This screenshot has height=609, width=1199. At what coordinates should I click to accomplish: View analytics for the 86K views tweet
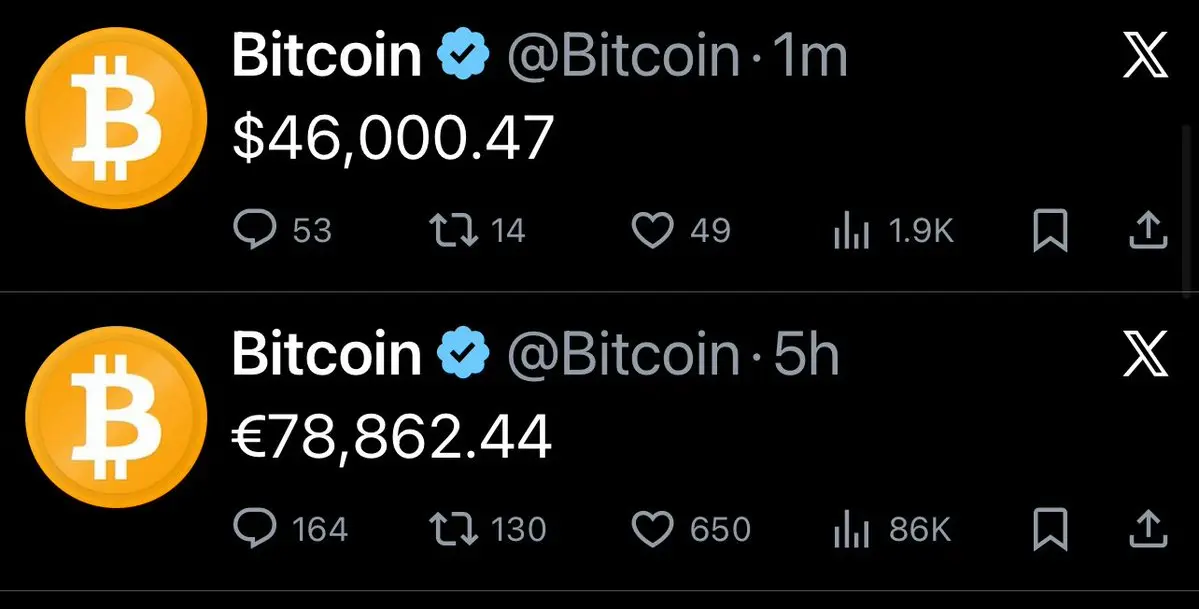click(849, 528)
